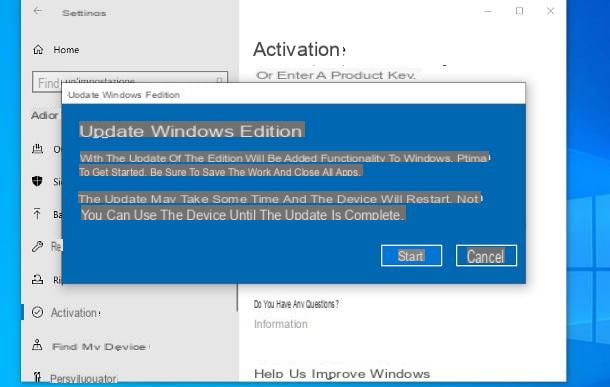Go back with the Settings arrow
Screen dimensions: 610x387
(38, 11)
